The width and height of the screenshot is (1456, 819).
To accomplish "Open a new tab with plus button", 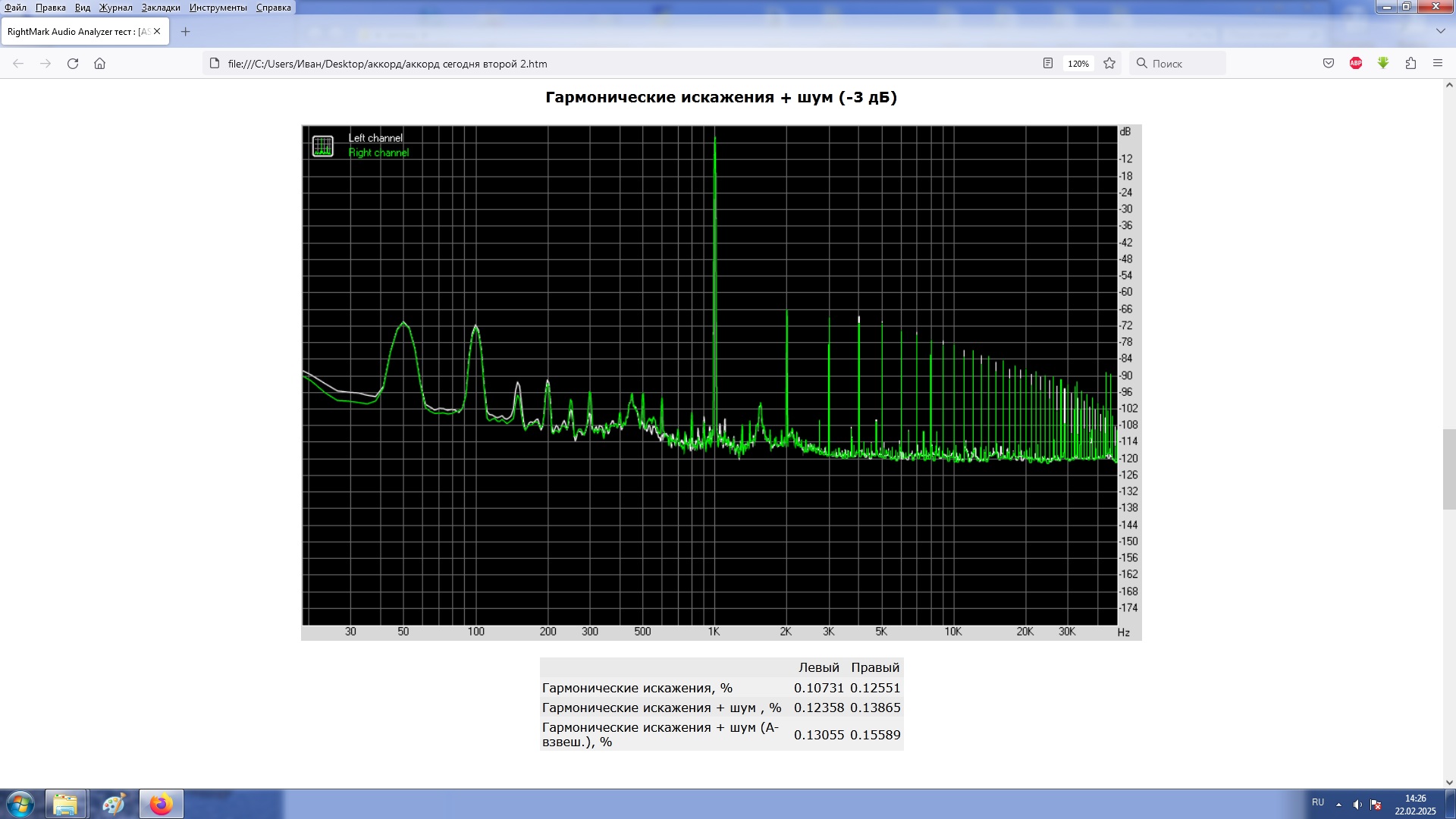I will tap(185, 32).
